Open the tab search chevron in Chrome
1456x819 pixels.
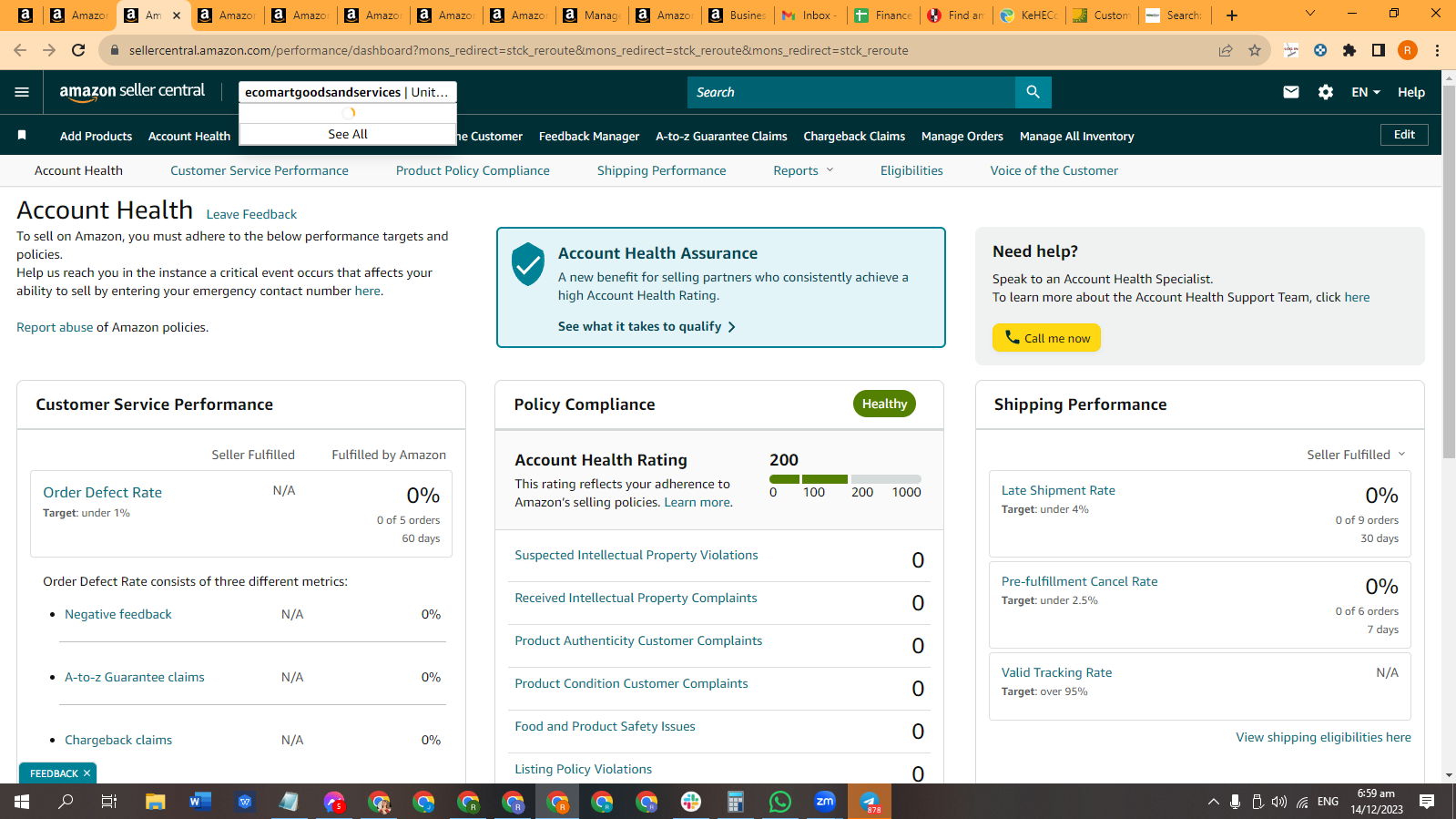pos(1310,15)
